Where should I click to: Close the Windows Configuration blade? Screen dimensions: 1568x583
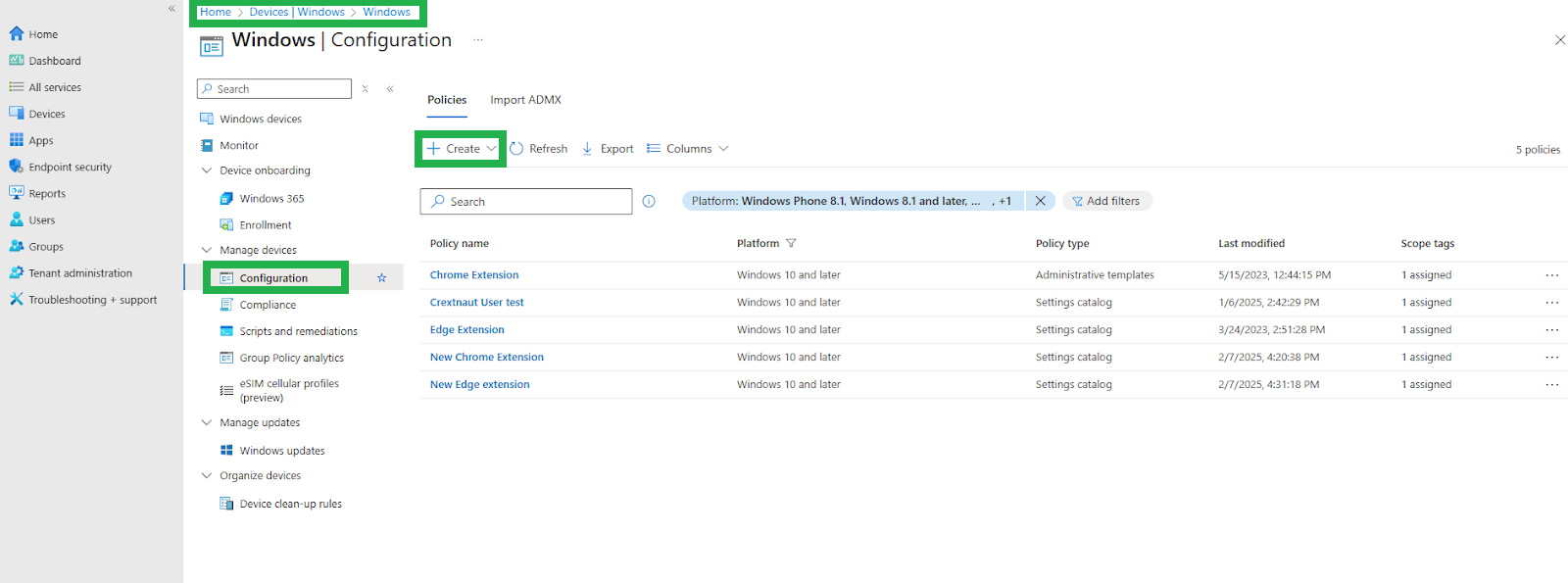pyautogui.click(x=1560, y=40)
